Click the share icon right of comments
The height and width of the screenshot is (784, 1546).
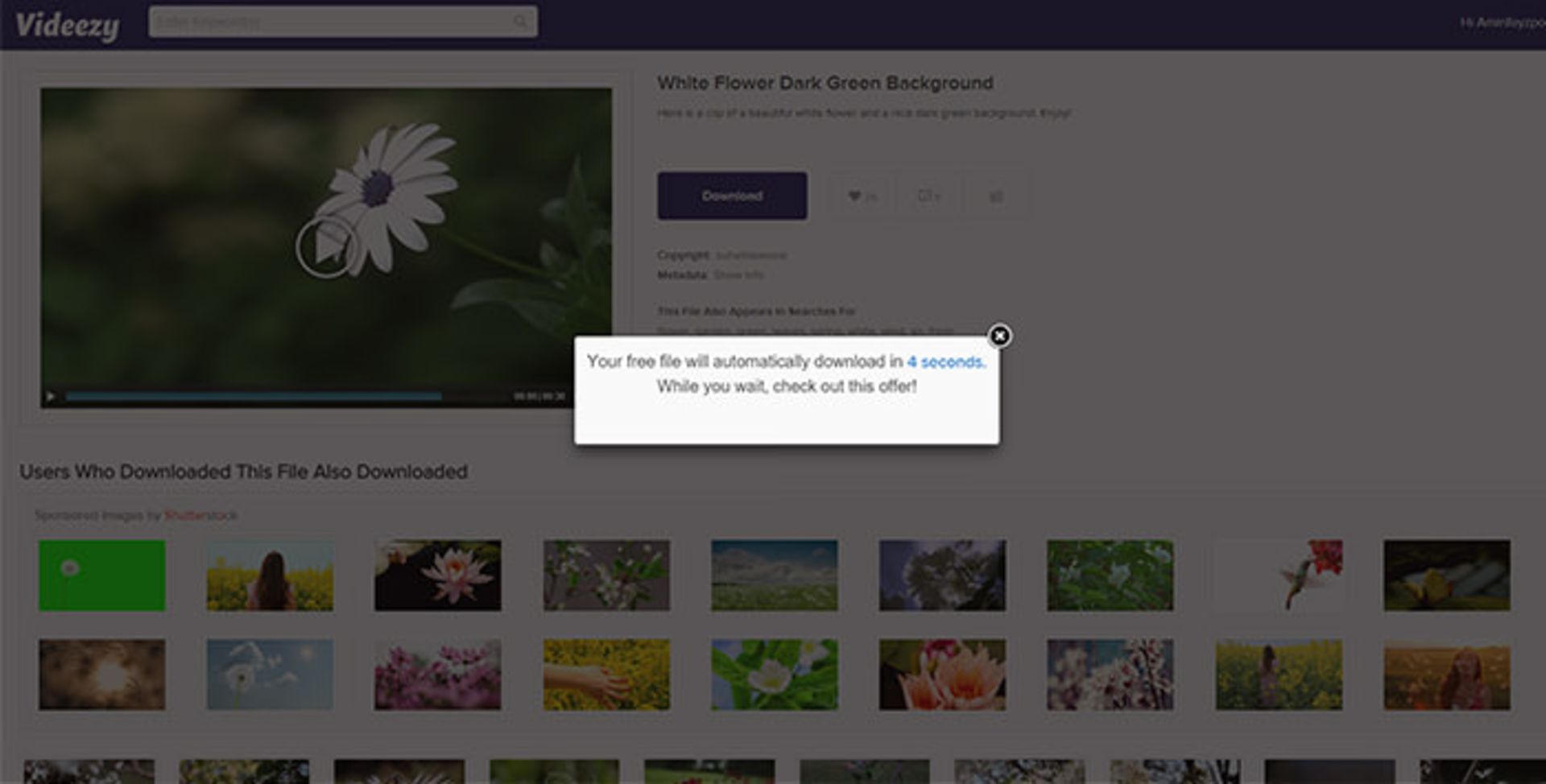point(996,196)
